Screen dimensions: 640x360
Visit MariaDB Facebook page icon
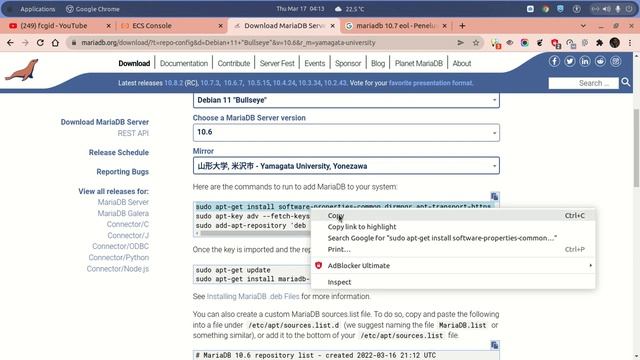pyautogui.click(x=554, y=61)
